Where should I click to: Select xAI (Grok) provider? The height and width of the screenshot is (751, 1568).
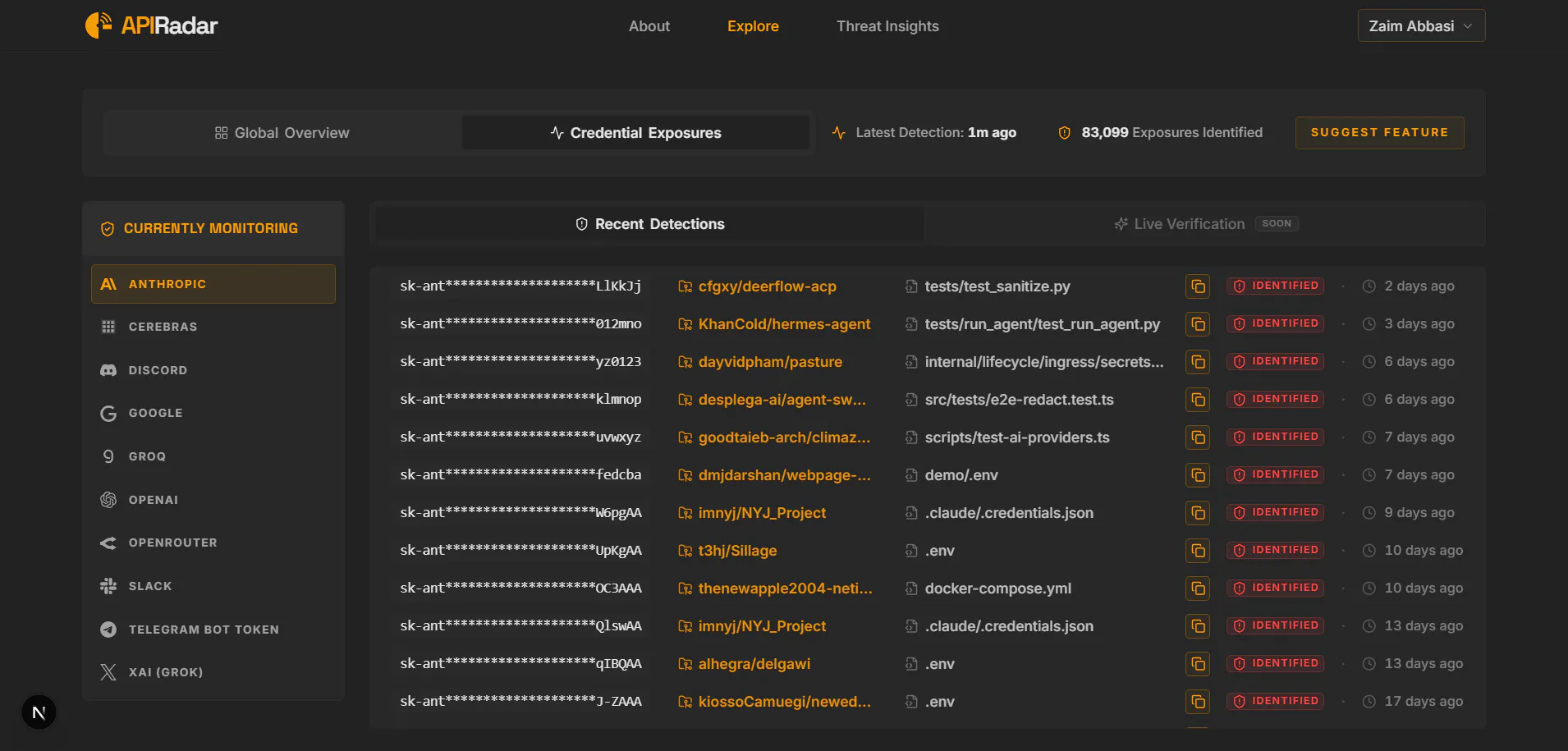pyautogui.click(x=213, y=672)
